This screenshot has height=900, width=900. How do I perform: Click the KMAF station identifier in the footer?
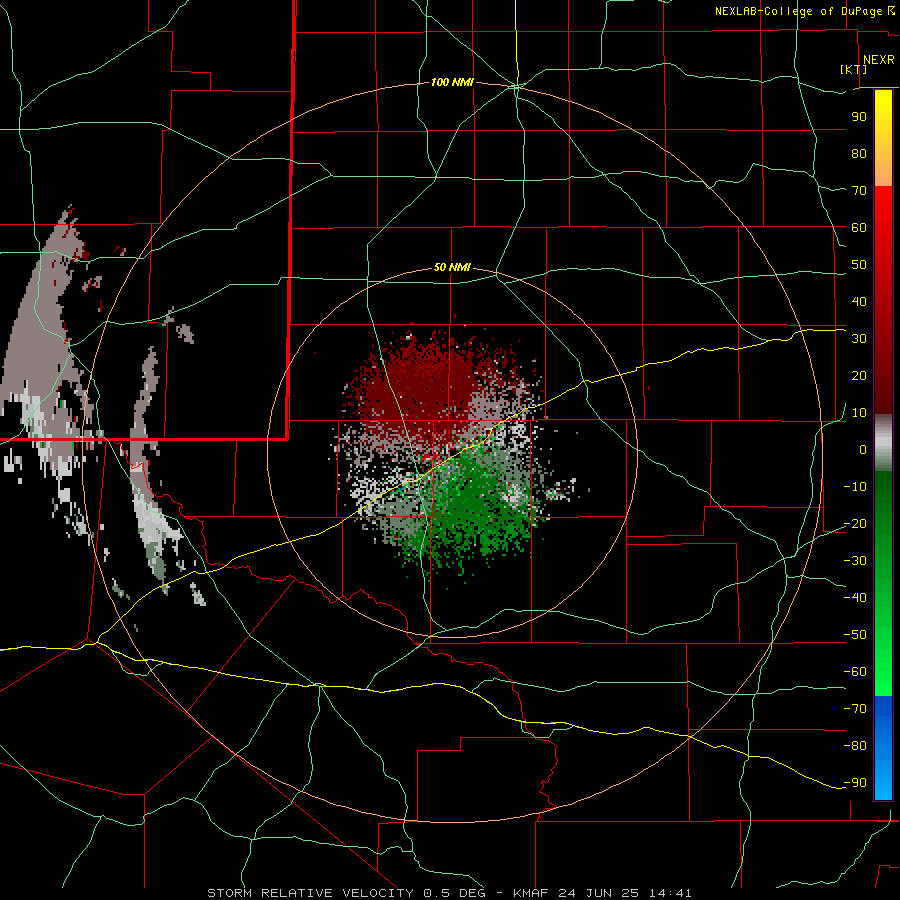coord(530,893)
